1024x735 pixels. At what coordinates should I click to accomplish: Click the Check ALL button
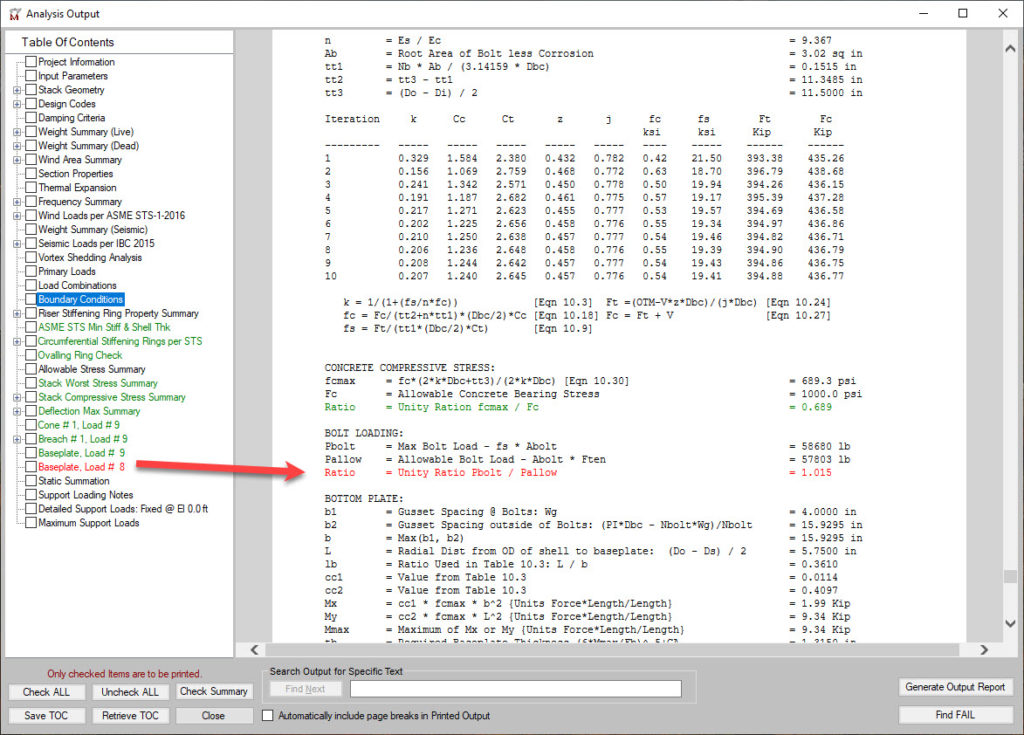(46, 691)
